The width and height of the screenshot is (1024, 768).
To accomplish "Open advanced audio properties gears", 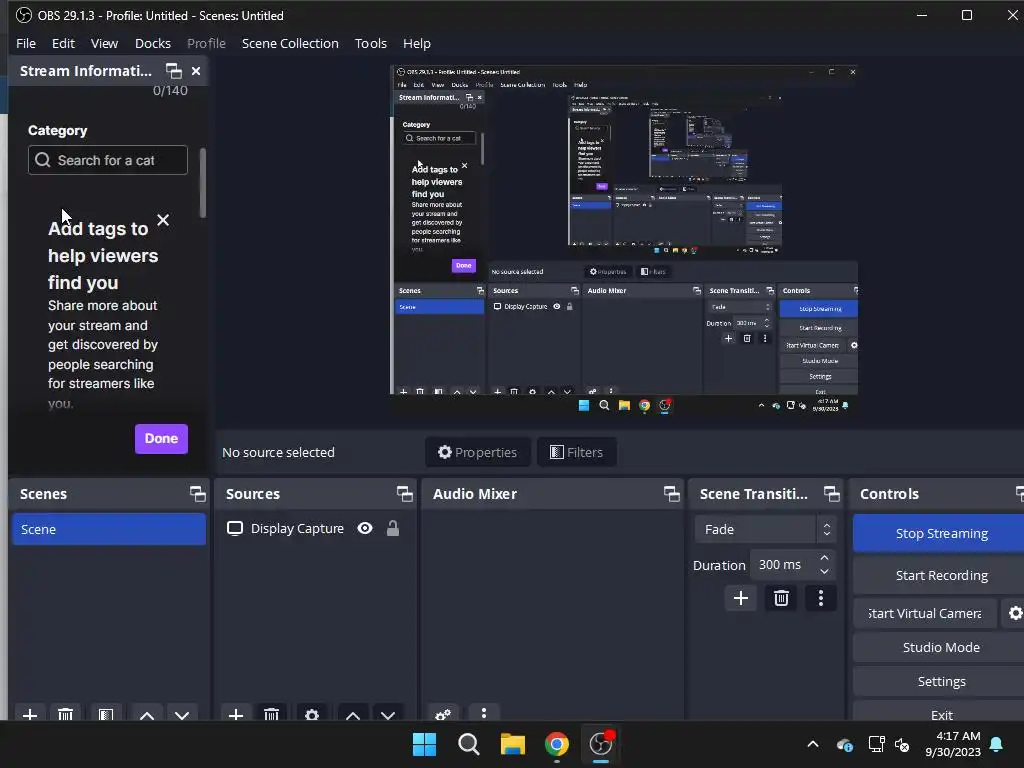I will click(443, 714).
